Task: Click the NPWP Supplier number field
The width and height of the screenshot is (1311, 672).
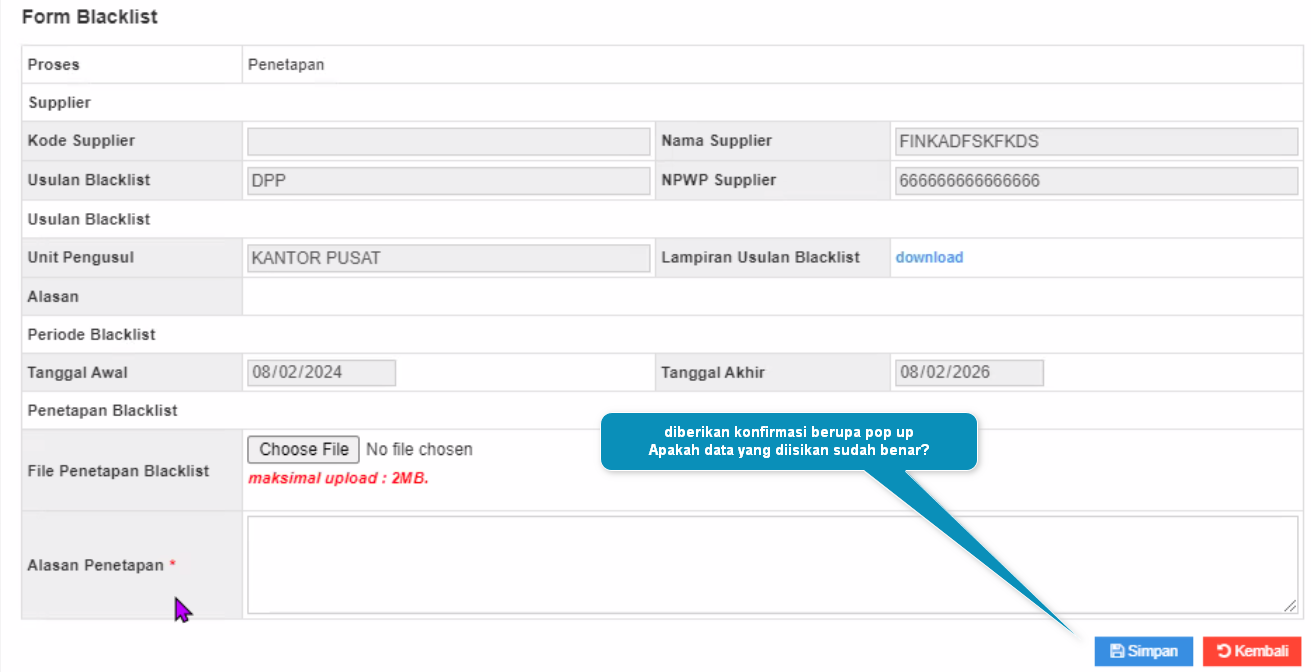Action: pyautogui.click(x=1096, y=180)
